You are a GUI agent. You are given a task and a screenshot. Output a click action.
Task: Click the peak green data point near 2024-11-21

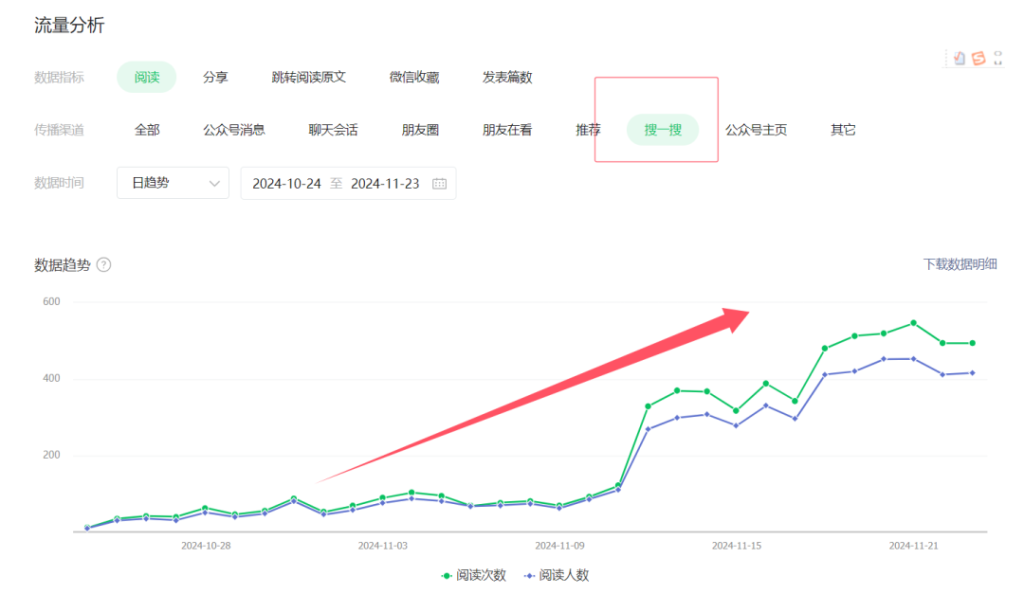coord(913,323)
